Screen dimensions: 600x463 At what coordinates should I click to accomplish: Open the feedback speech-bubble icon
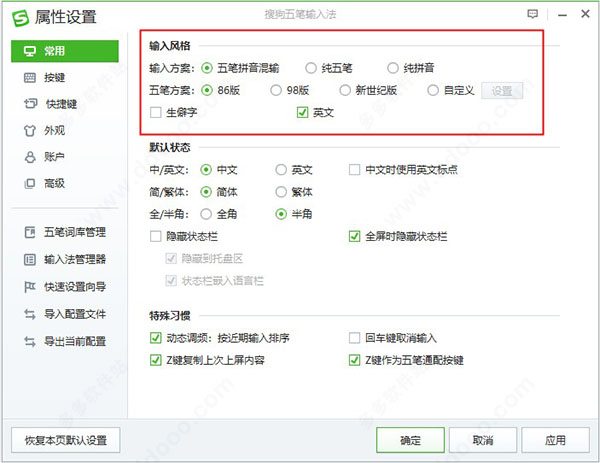tap(532, 14)
